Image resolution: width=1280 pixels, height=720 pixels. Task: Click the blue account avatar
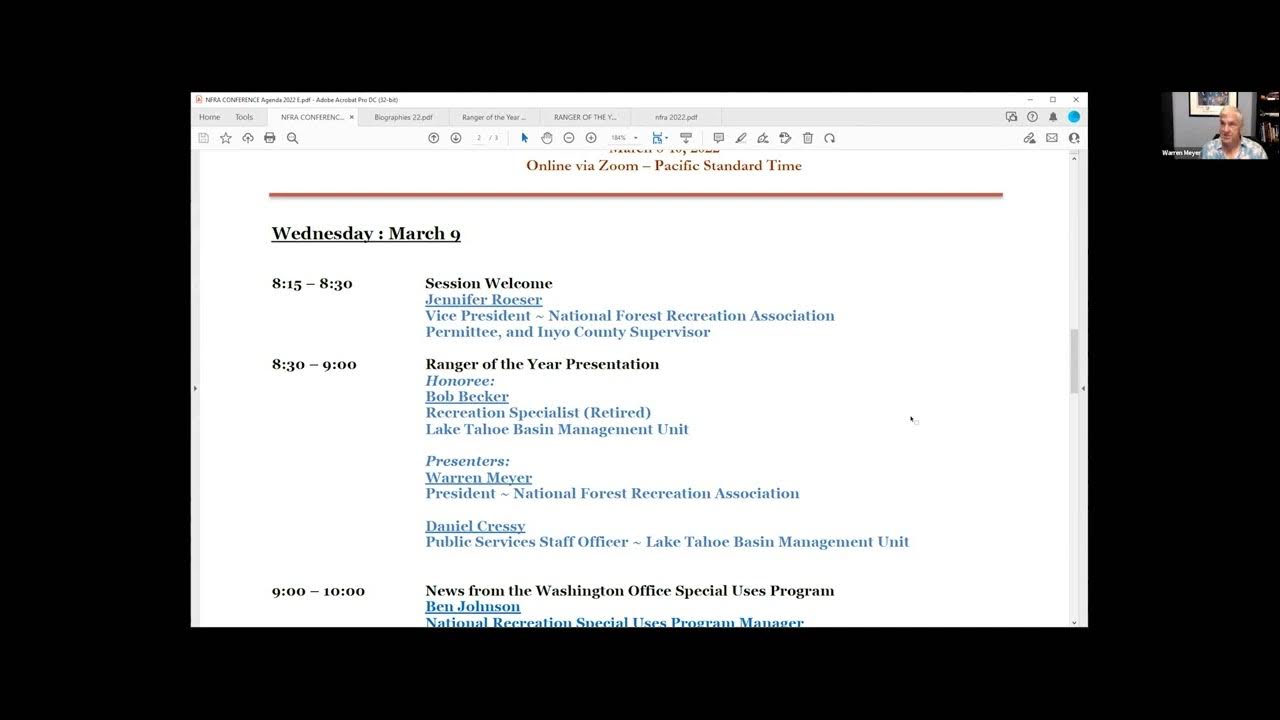pyautogui.click(x=1074, y=117)
